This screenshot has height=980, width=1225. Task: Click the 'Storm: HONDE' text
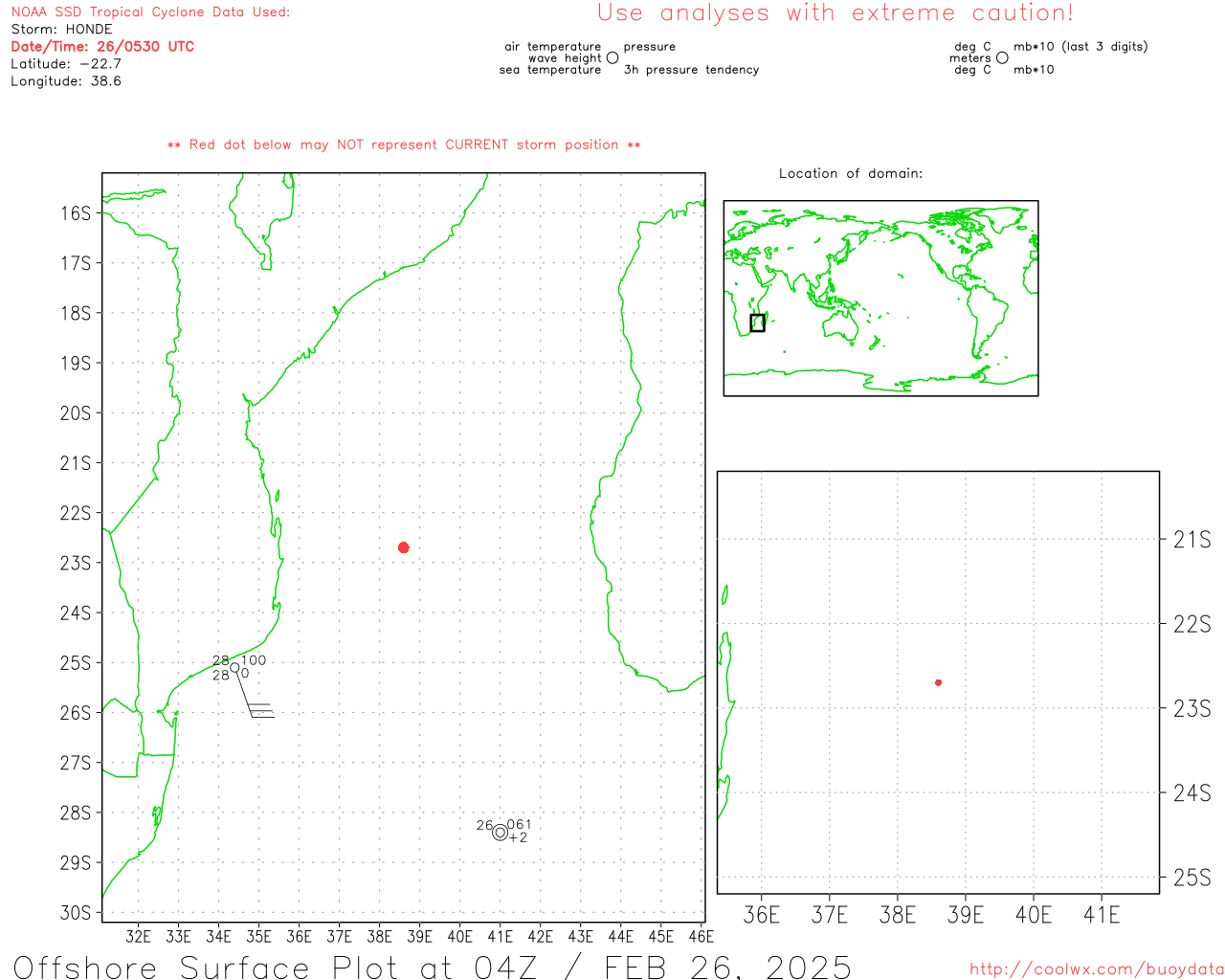61,30
